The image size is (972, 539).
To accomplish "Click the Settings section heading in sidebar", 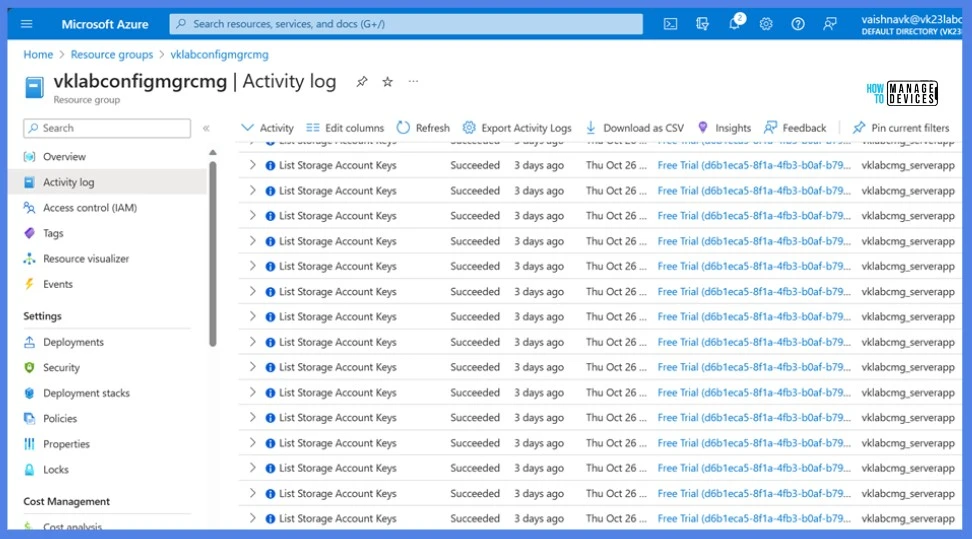I will coord(42,316).
